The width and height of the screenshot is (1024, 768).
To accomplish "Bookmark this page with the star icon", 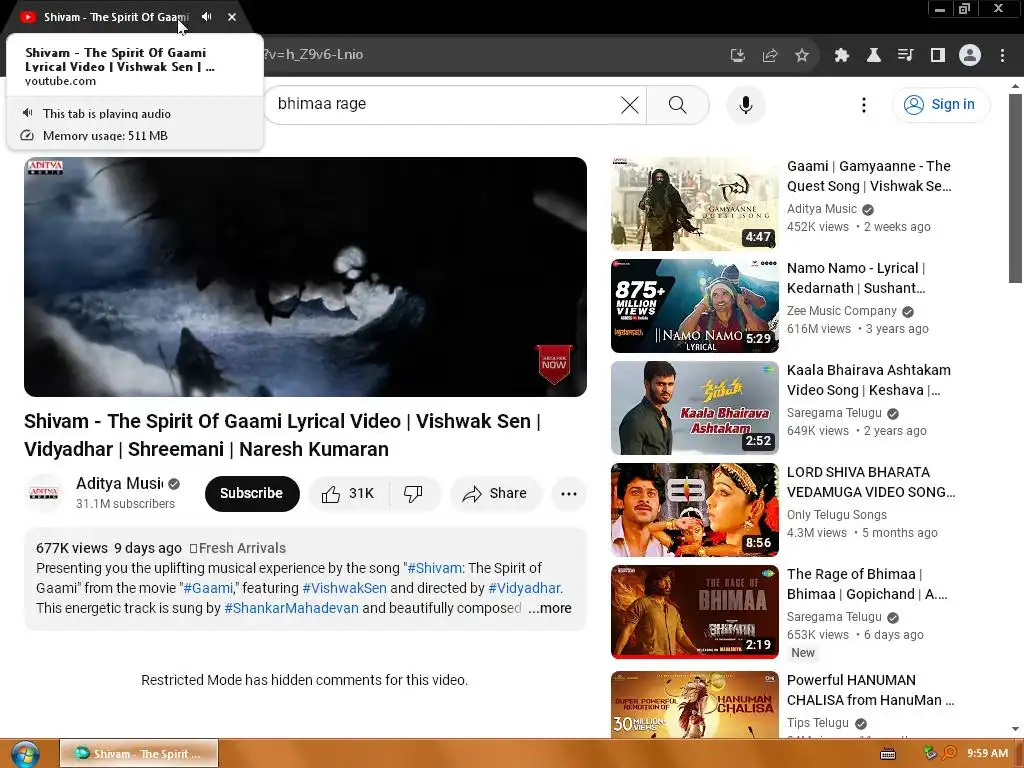I will [x=802, y=55].
